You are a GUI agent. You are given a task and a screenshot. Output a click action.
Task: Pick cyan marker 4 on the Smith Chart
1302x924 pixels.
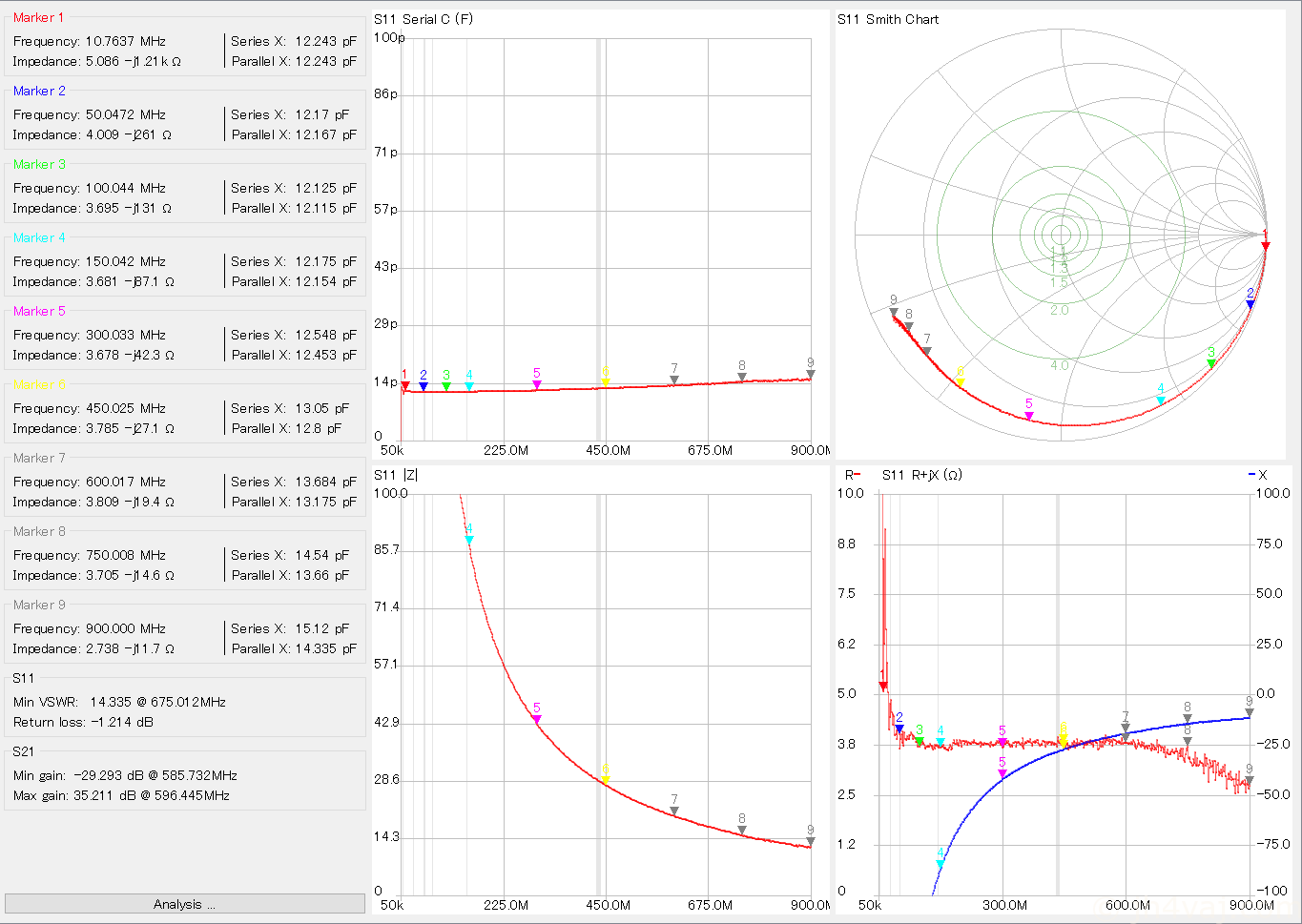pos(1161,400)
